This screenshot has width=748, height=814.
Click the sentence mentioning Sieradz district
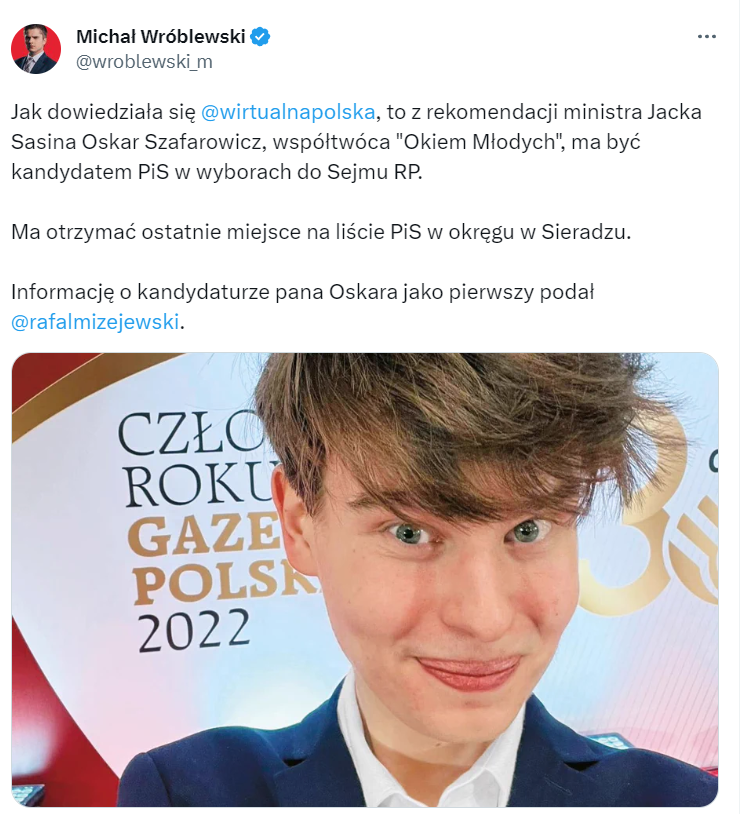pyautogui.click(x=321, y=232)
